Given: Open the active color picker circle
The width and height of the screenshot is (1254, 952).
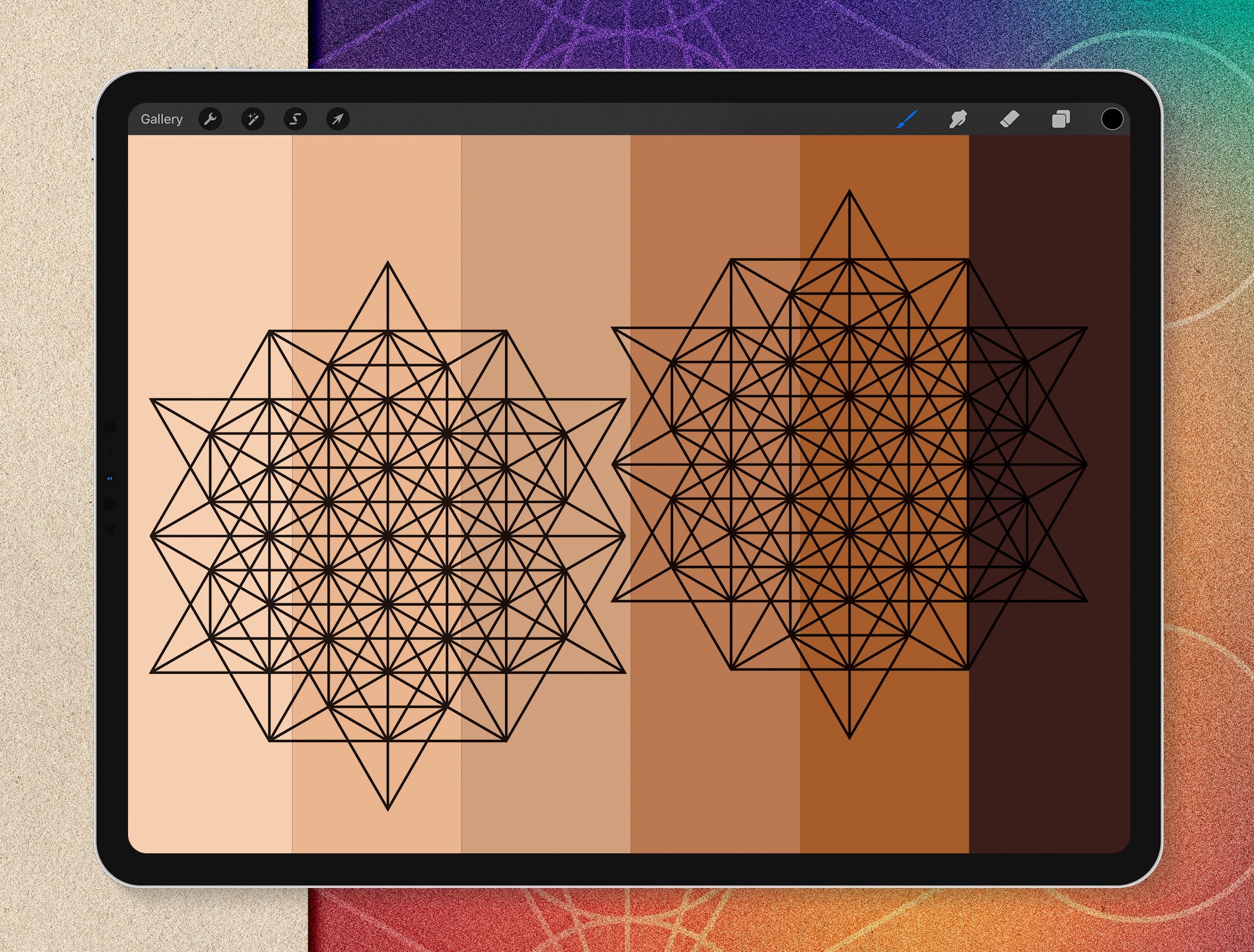Looking at the screenshot, I should coord(1112,119).
